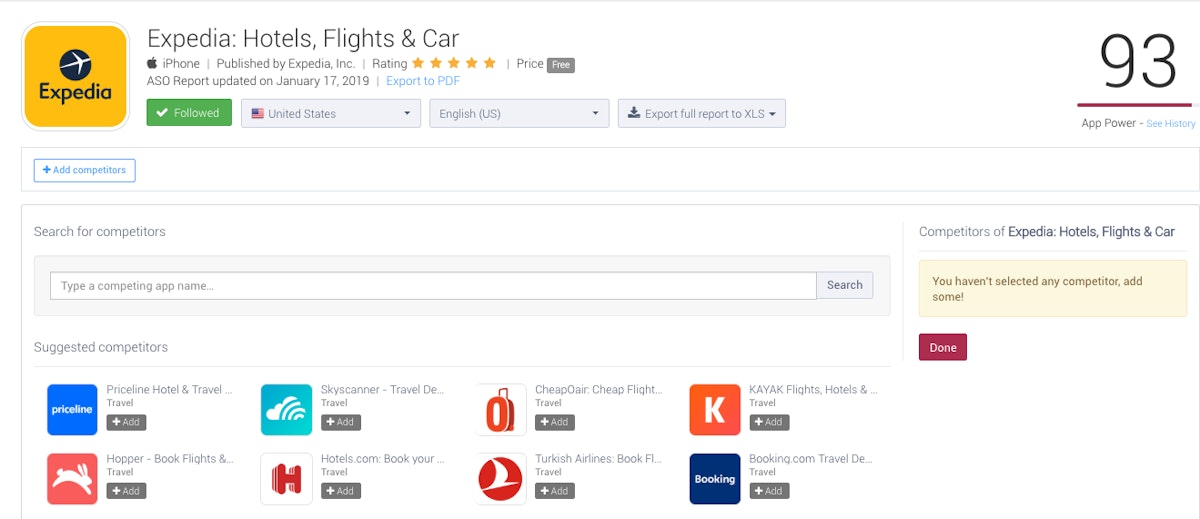Click the Export to PDF link
Image resolution: width=1200 pixels, height=519 pixels.
423,81
